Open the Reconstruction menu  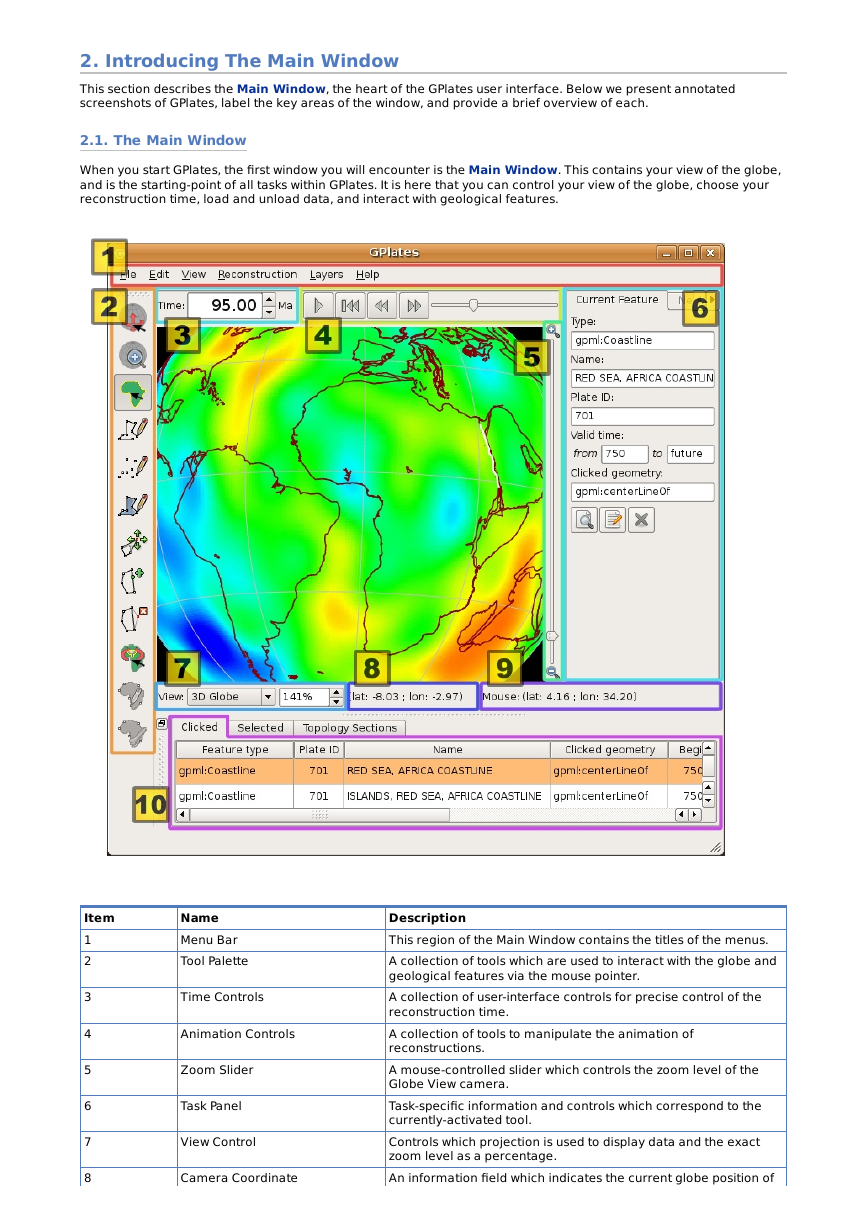(x=257, y=274)
